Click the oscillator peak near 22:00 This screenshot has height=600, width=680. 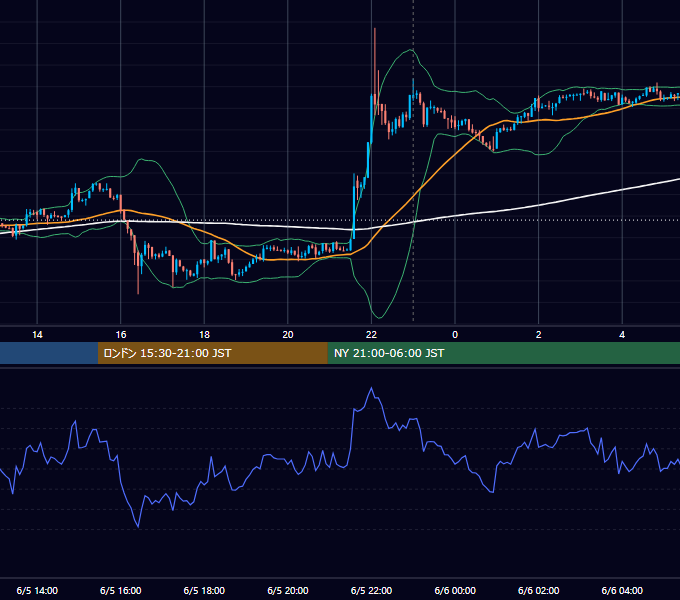click(371, 388)
